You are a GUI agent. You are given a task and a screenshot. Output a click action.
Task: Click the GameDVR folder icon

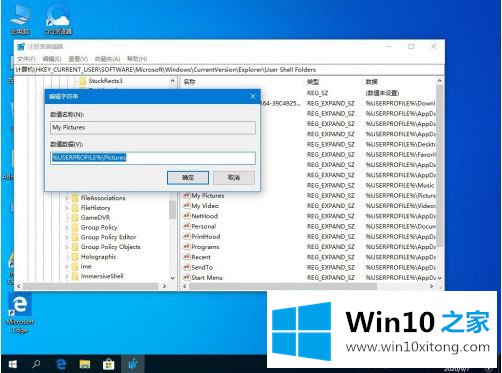pyautogui.click(x=75, y=218)
